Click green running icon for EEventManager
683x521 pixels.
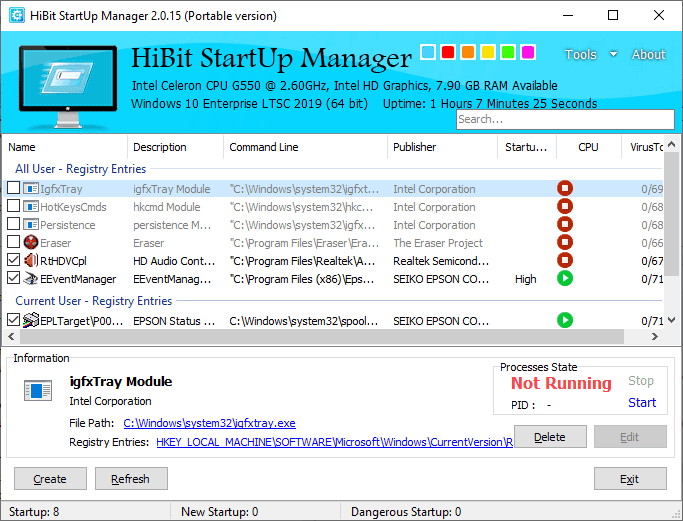(565, 278)
